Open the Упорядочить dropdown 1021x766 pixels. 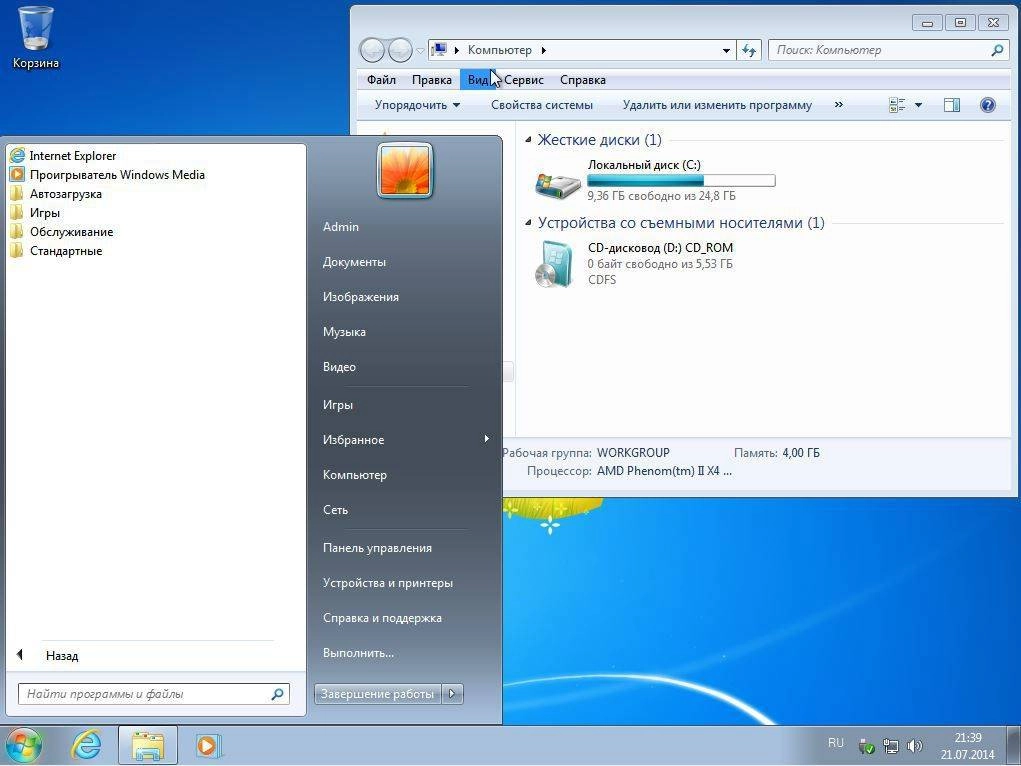pyautogui.click(x=417, y=105)
